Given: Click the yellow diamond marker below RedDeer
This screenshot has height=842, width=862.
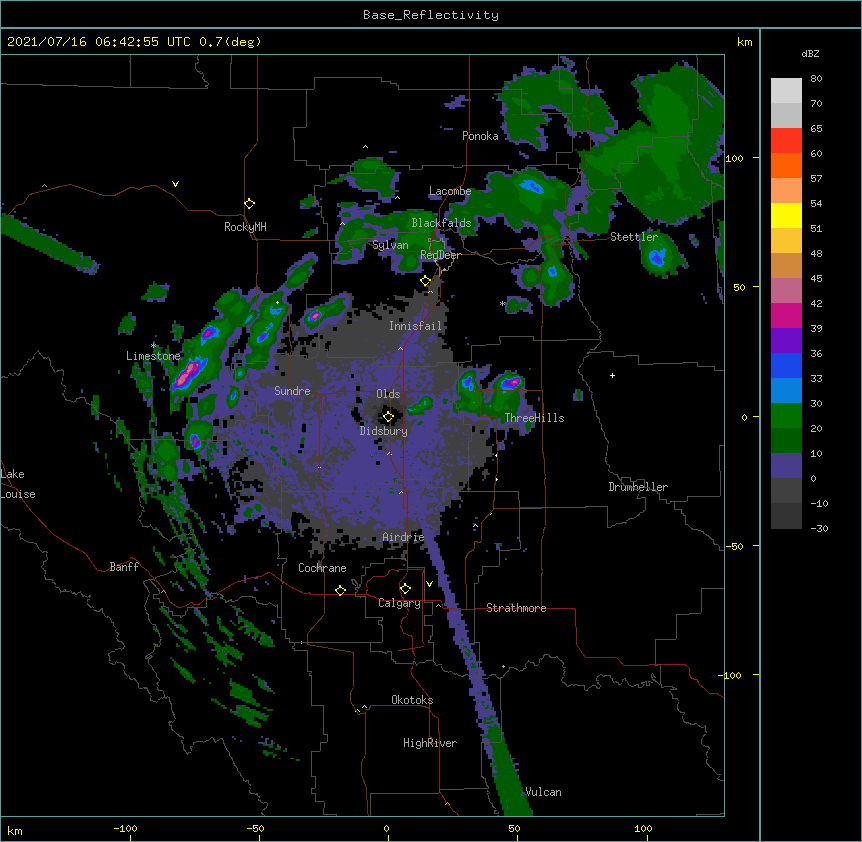Looking at the screenshot, I should point(426,281).
